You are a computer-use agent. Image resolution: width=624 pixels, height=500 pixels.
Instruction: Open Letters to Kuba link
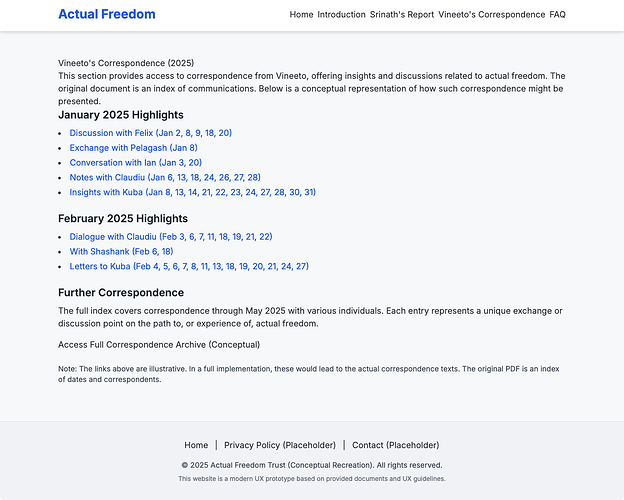coord(189,267)
